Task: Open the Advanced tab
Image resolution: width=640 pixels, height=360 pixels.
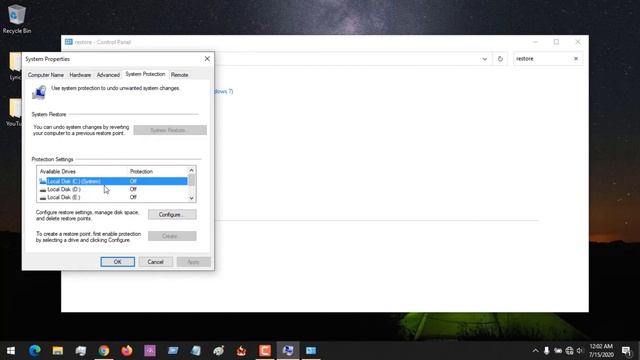Action: (108, 75)
